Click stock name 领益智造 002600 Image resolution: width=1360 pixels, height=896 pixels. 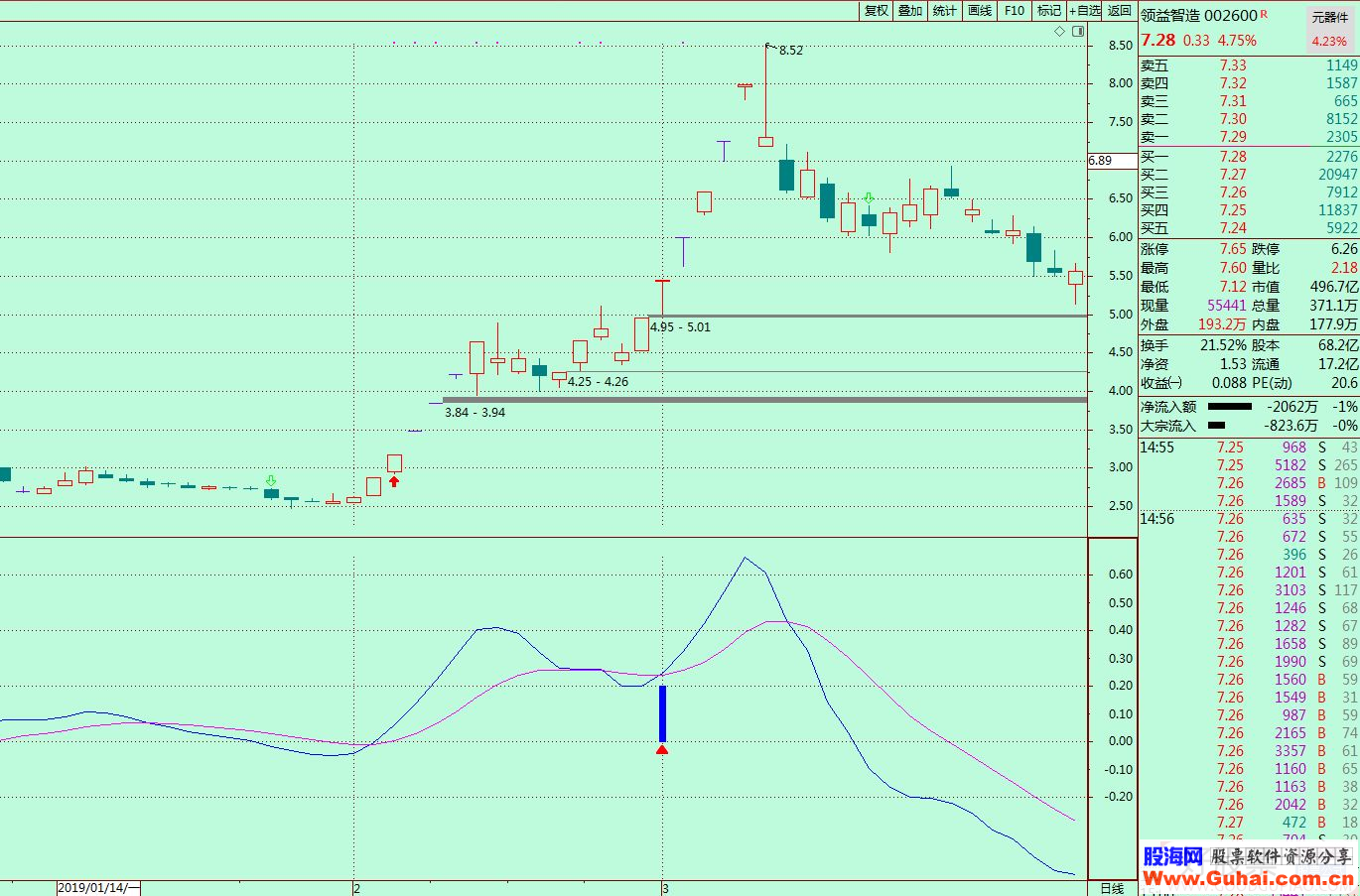[x=1199, y=16]
